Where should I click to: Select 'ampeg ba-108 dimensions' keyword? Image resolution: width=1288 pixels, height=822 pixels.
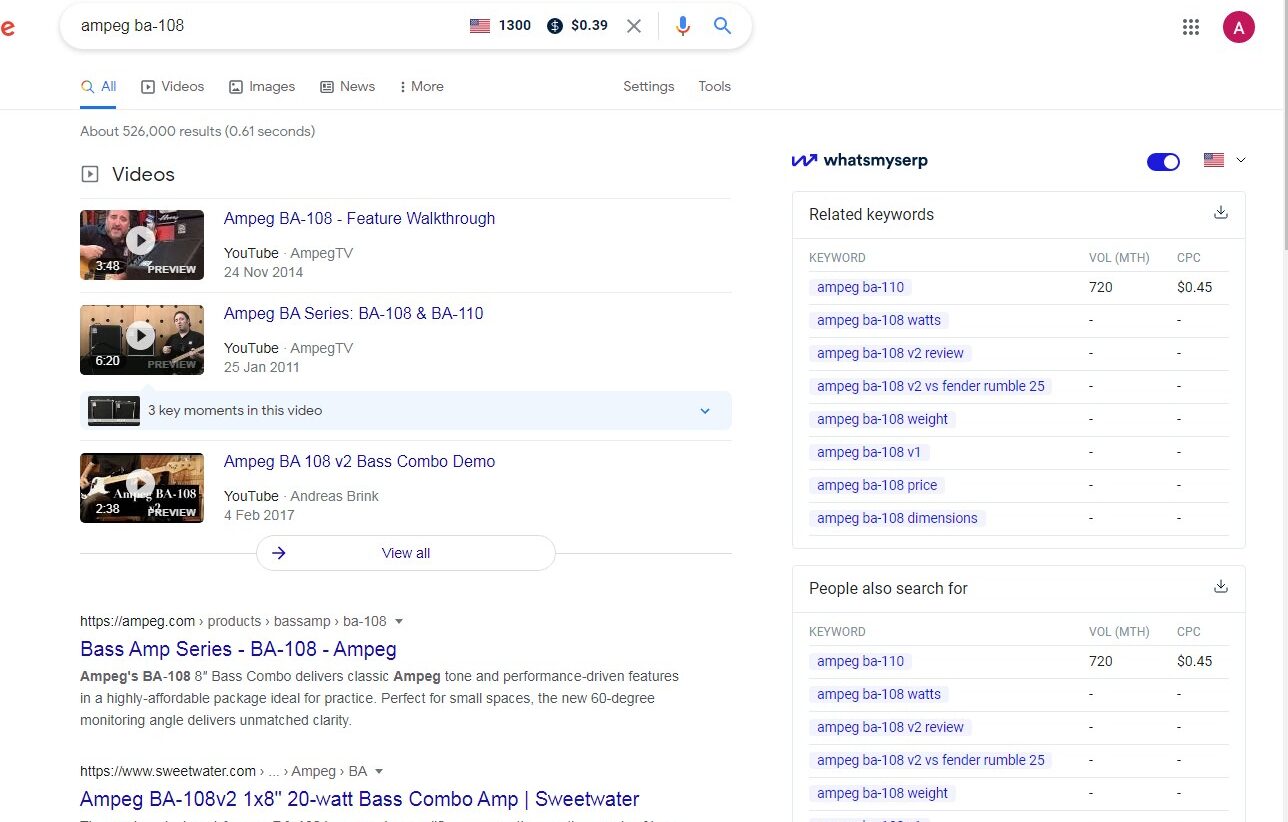tap(897, 518)
